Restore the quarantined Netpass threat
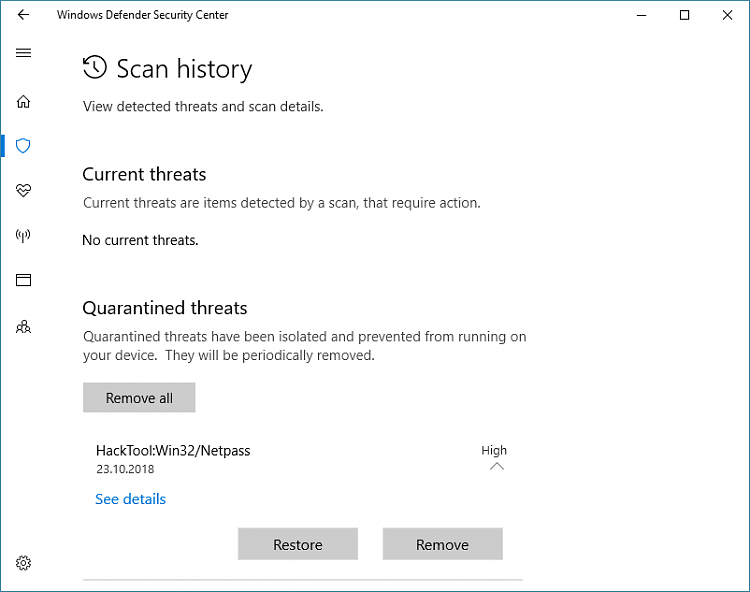The image size is (750, 592). [298, 544]
